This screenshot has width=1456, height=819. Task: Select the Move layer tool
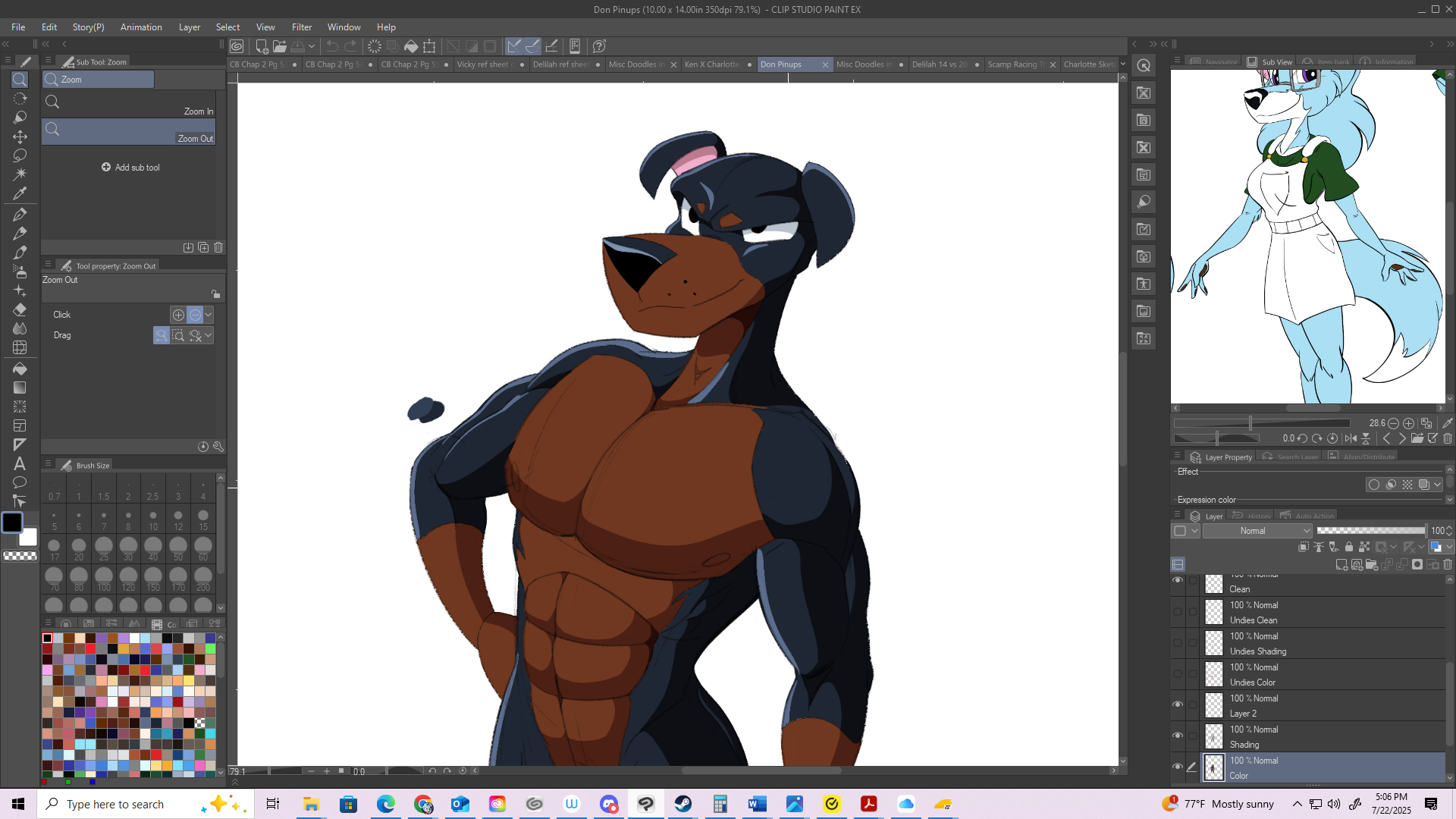pyautogui.click(x=20, y=136)
